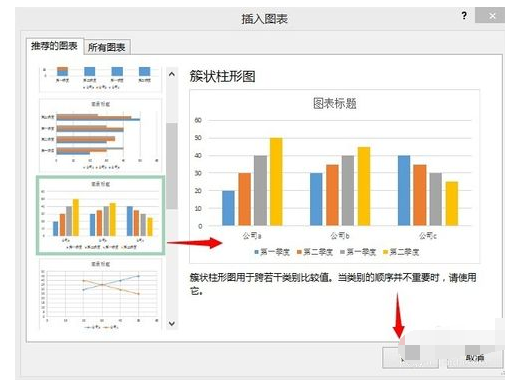Screen dimensions: 505x380
Task: Open the 所有图表 tab
Action: click(107, 47)
